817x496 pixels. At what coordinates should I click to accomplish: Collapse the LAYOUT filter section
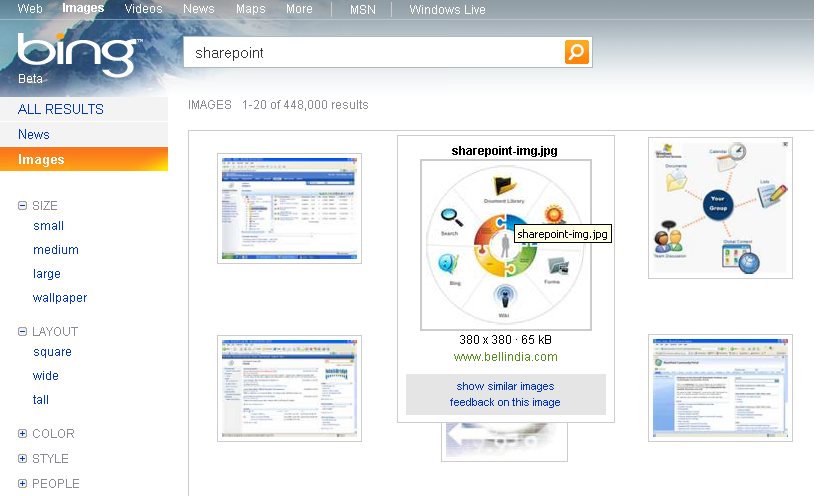click(22, 332)
